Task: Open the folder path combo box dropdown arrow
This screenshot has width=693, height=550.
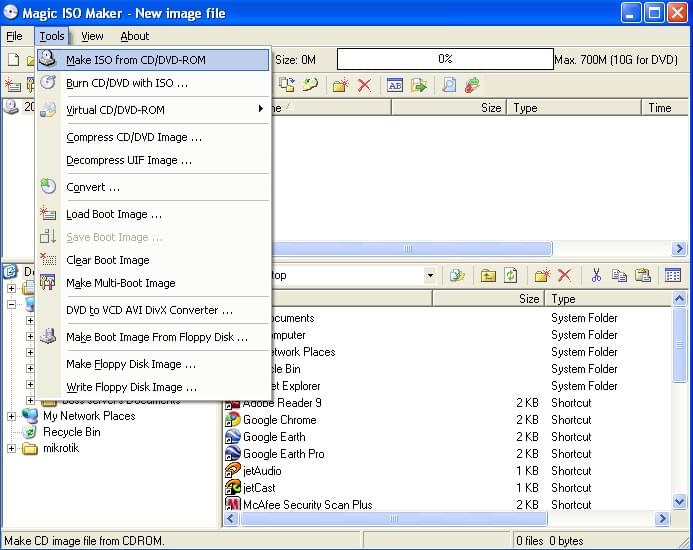Action: 430,275
